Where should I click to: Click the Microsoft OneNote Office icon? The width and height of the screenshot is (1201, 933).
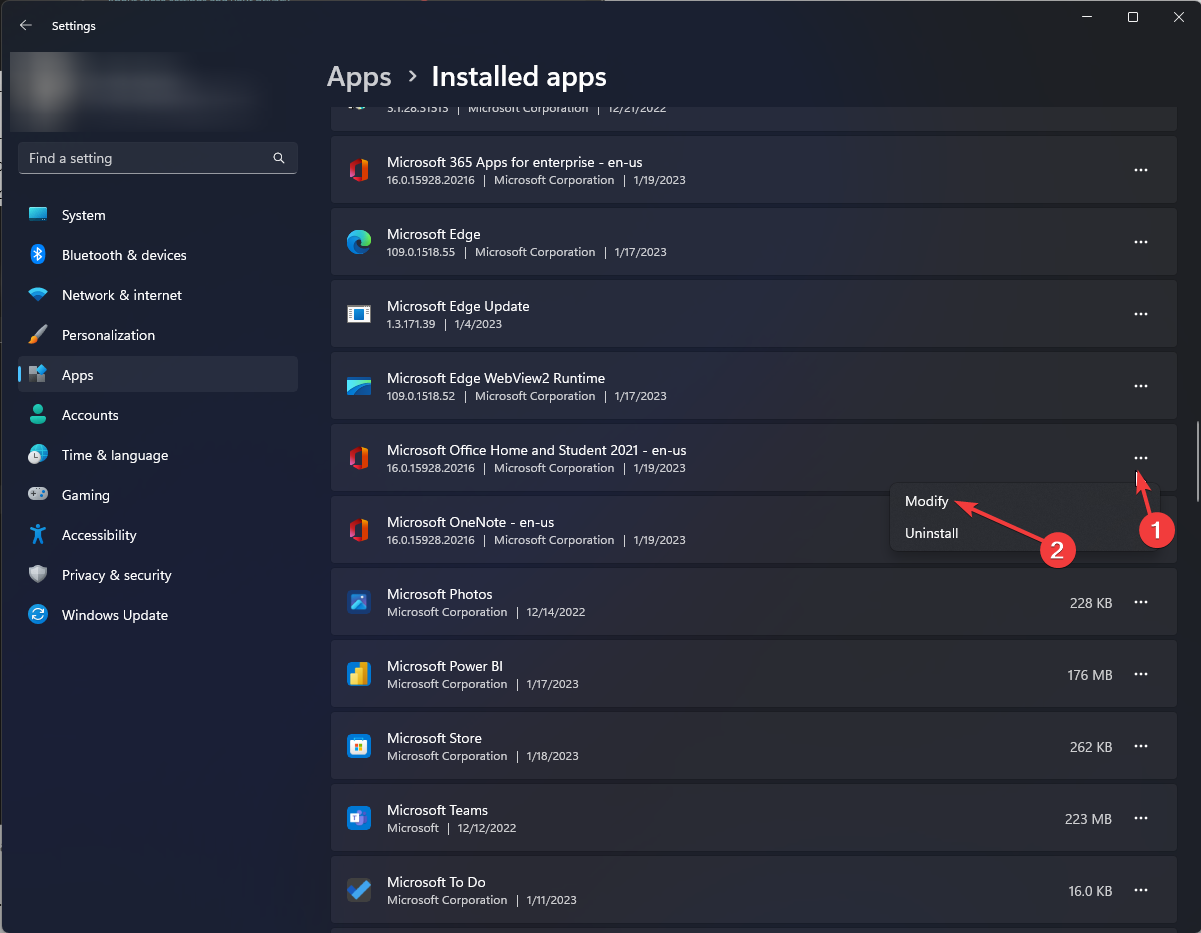[358, 531]
